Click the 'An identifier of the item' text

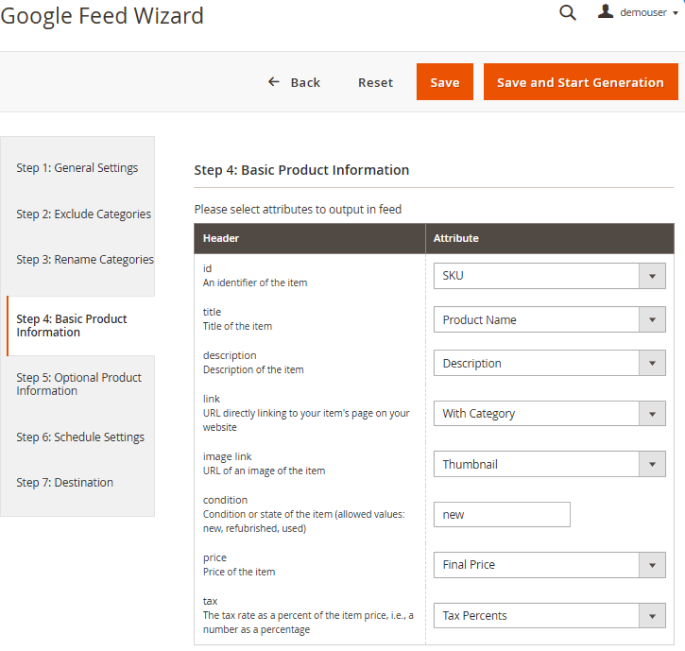click(255, 283)
